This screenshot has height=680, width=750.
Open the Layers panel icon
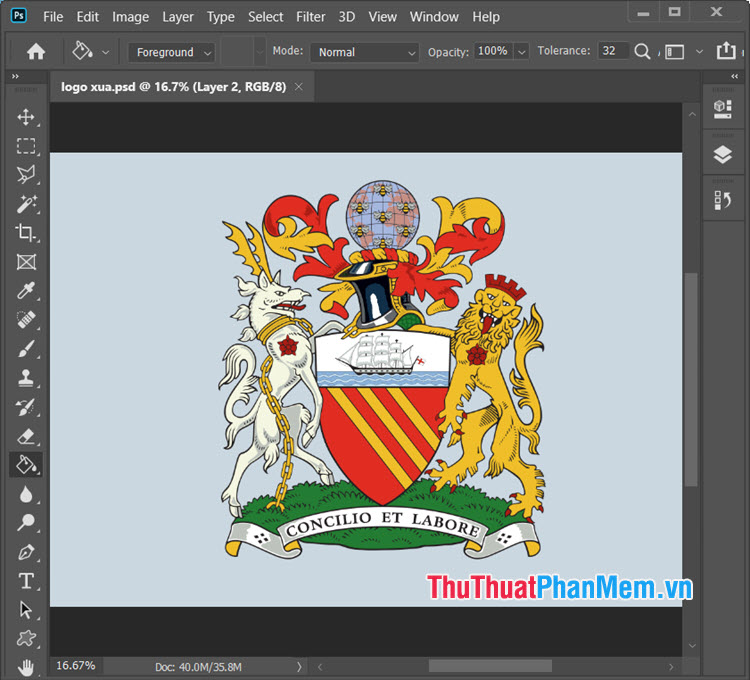722,154
